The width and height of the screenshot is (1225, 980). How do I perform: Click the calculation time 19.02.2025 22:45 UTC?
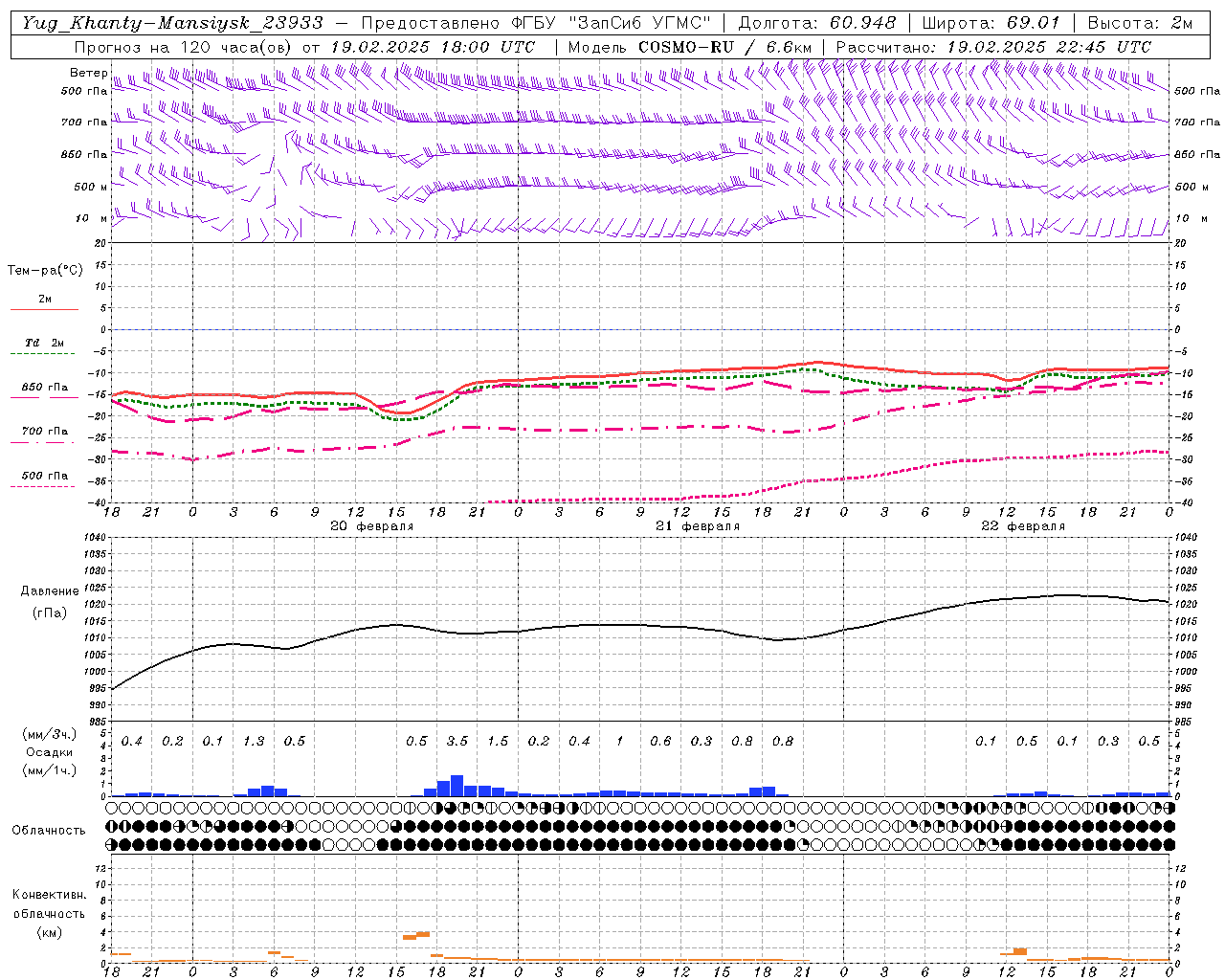pyautogui.click(x=1049, y=47)
